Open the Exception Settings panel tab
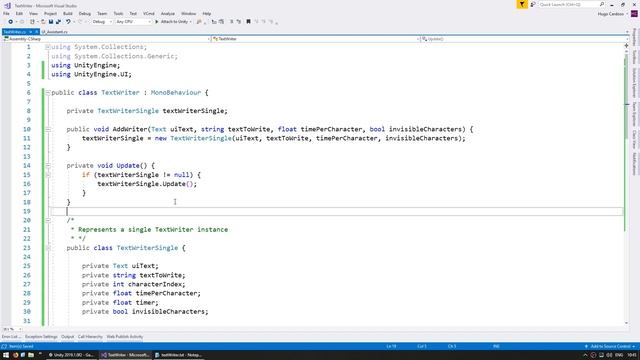640x360 pixels. (41, 337)
